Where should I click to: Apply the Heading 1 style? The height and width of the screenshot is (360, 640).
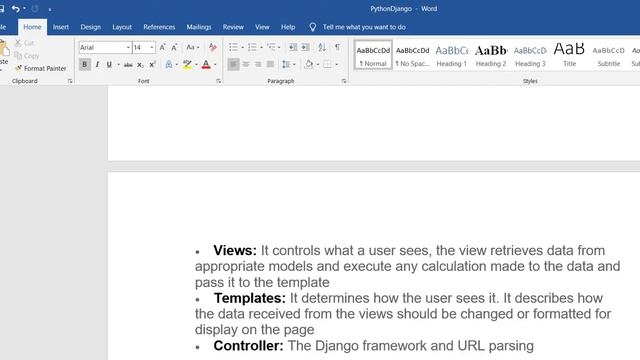pyautogui.click(x=451, y=55)
